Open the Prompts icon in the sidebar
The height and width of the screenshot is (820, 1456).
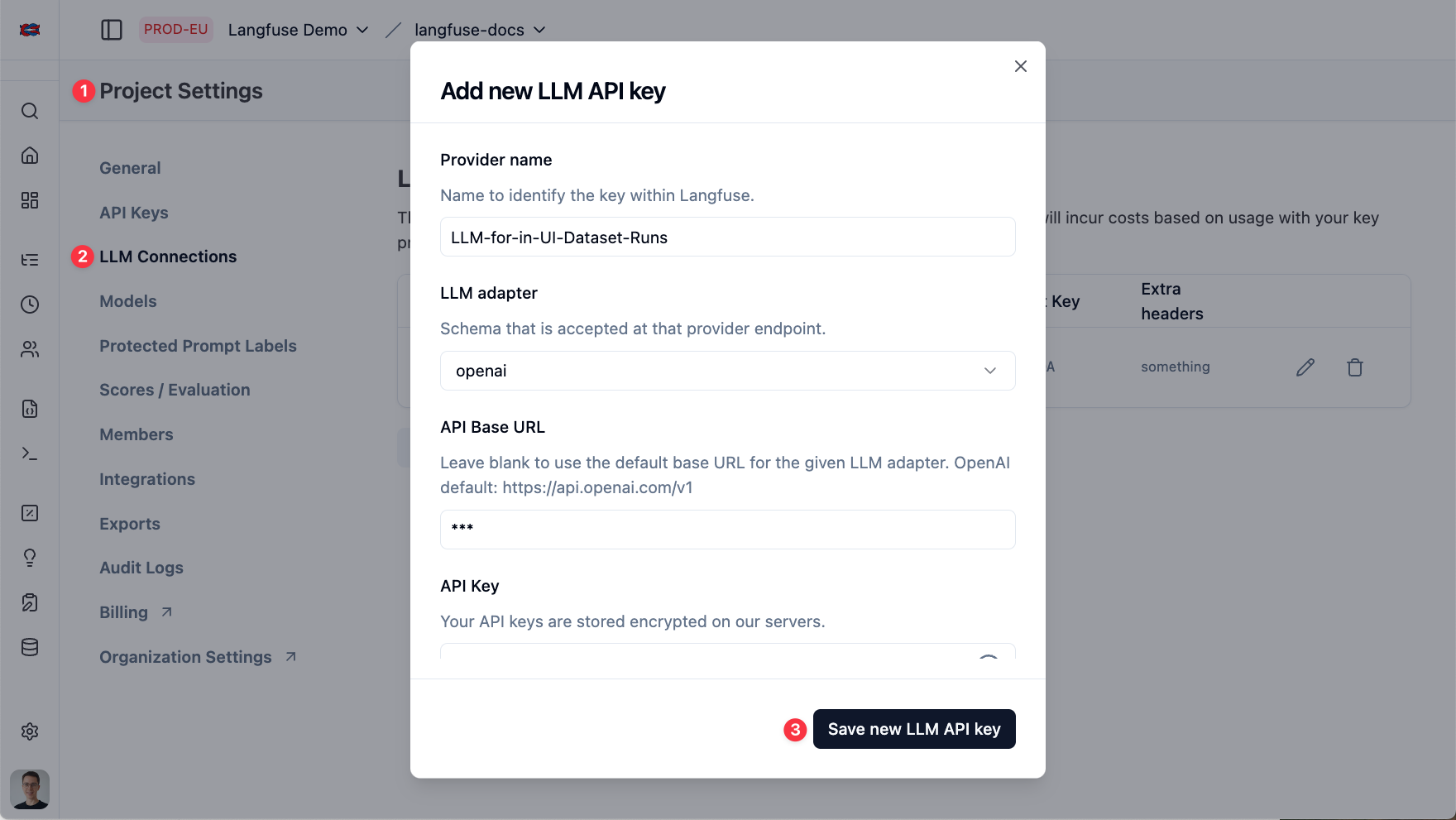coord(30,409)
